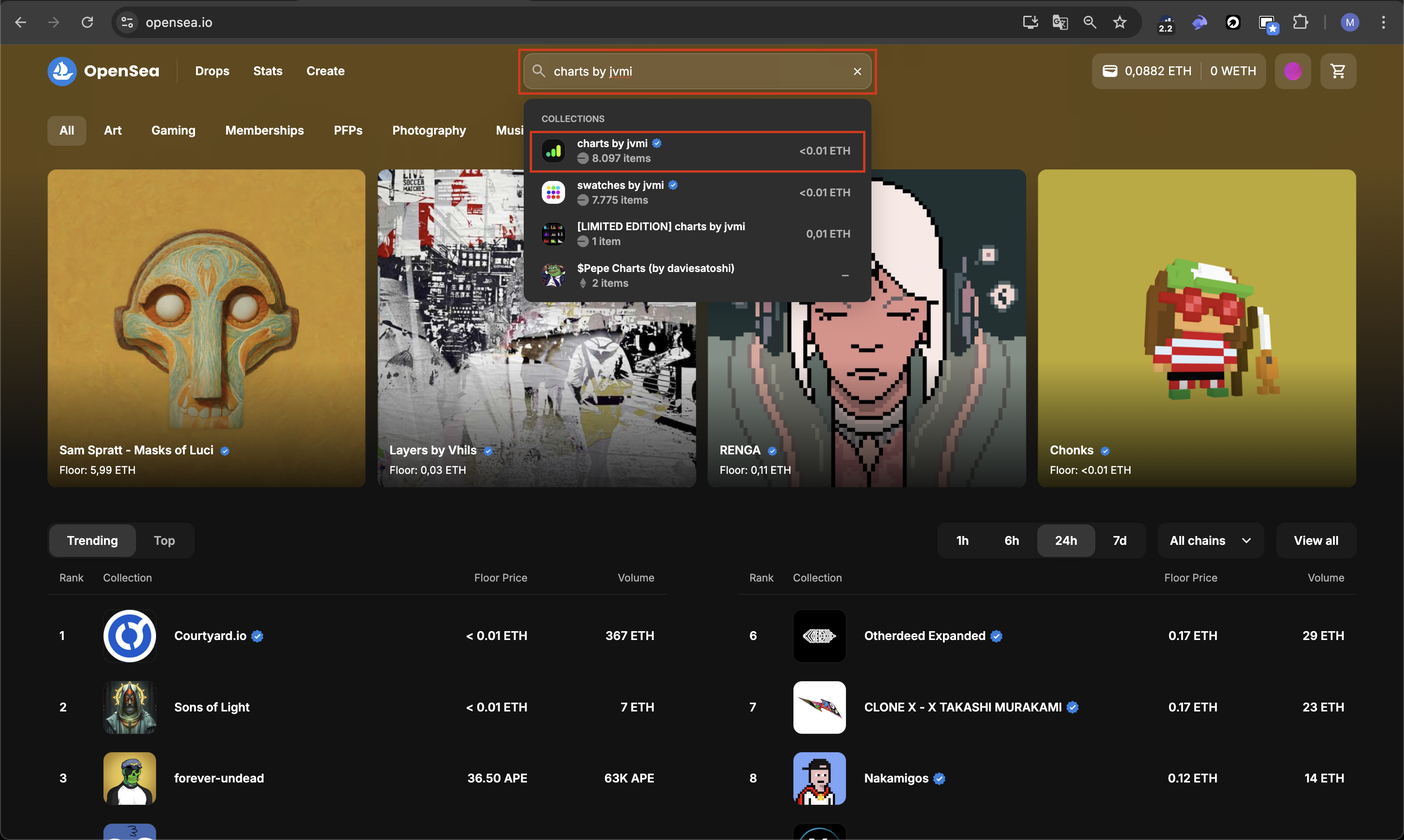The image size is (1404, 840).
Task: Click the View all button
Action: 1316,541
